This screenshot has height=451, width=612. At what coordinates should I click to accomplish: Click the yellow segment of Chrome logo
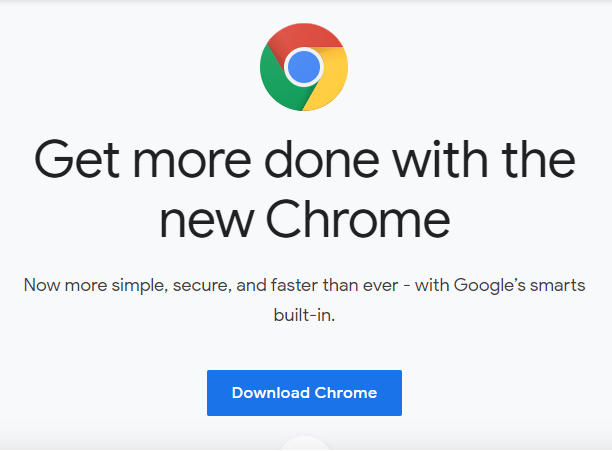(x=330, y=80)
